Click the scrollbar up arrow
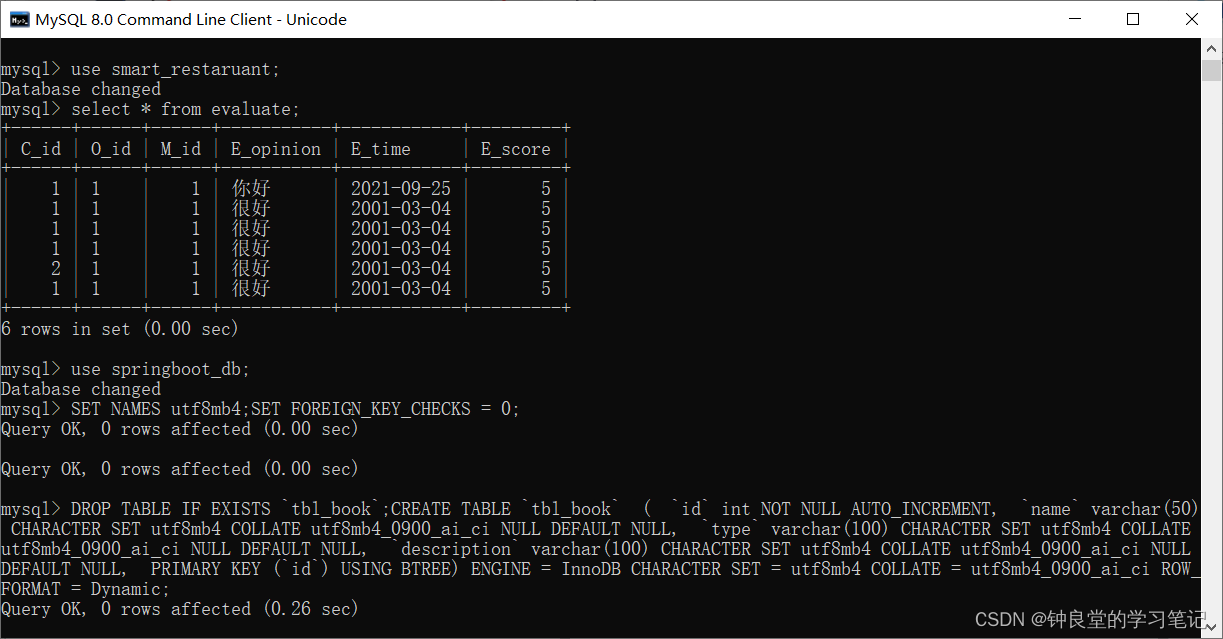 click(1211, 49)
